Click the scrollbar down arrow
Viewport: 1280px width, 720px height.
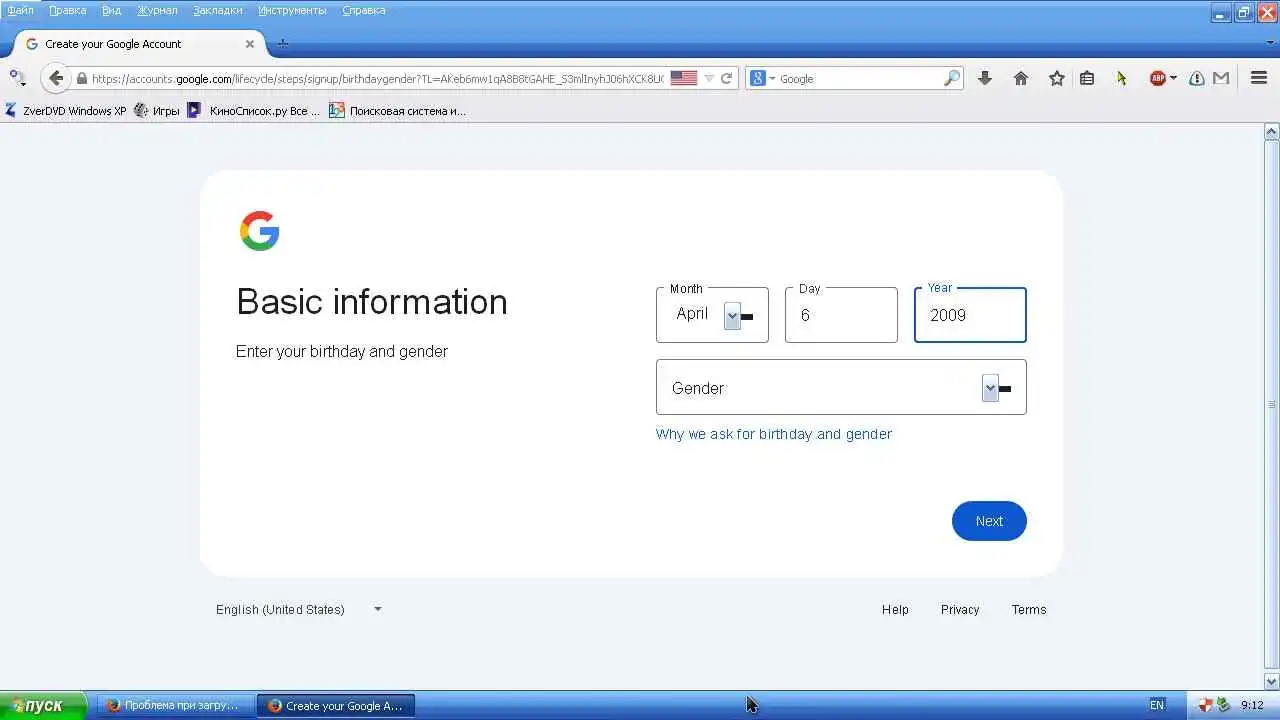1272,682
